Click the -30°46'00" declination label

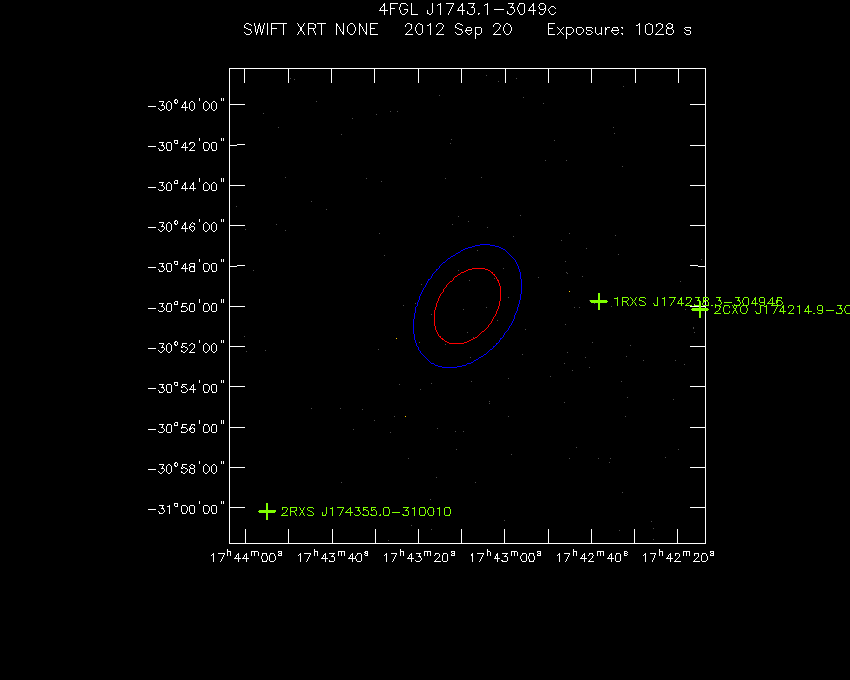click(186, 226)
